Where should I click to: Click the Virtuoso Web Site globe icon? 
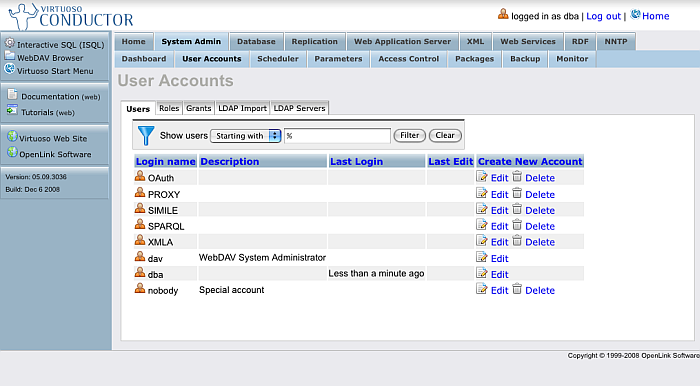[12, 136]
